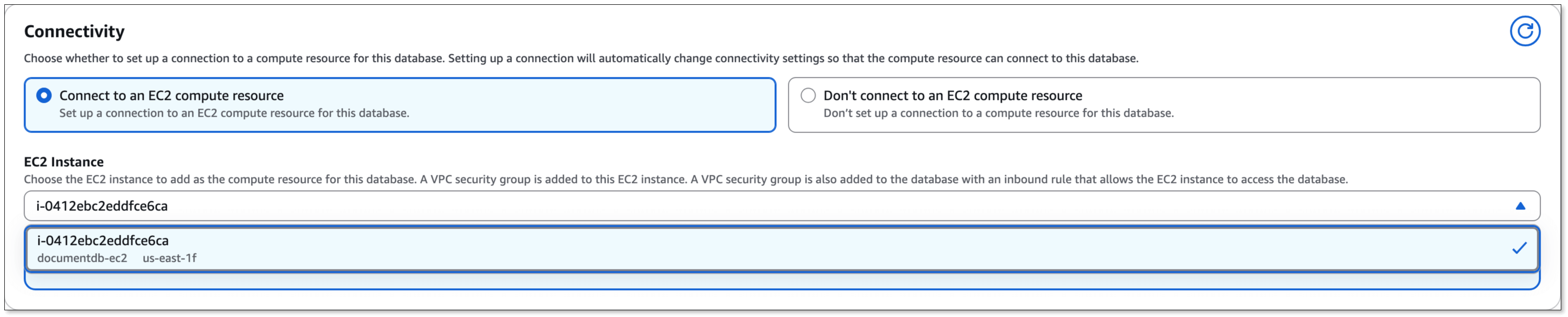Select the "Connect to an EC2 compute resource" radio button
The width and height of the screenshot is (1568, 317).
tap(44, 96)
